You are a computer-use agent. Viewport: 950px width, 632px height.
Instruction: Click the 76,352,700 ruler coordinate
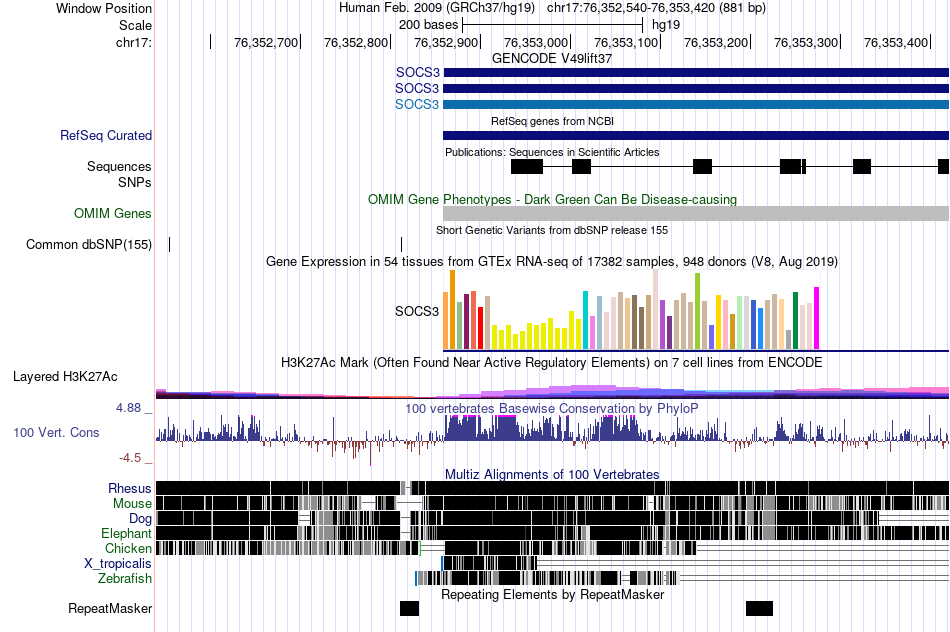click(x=266, y=42)
